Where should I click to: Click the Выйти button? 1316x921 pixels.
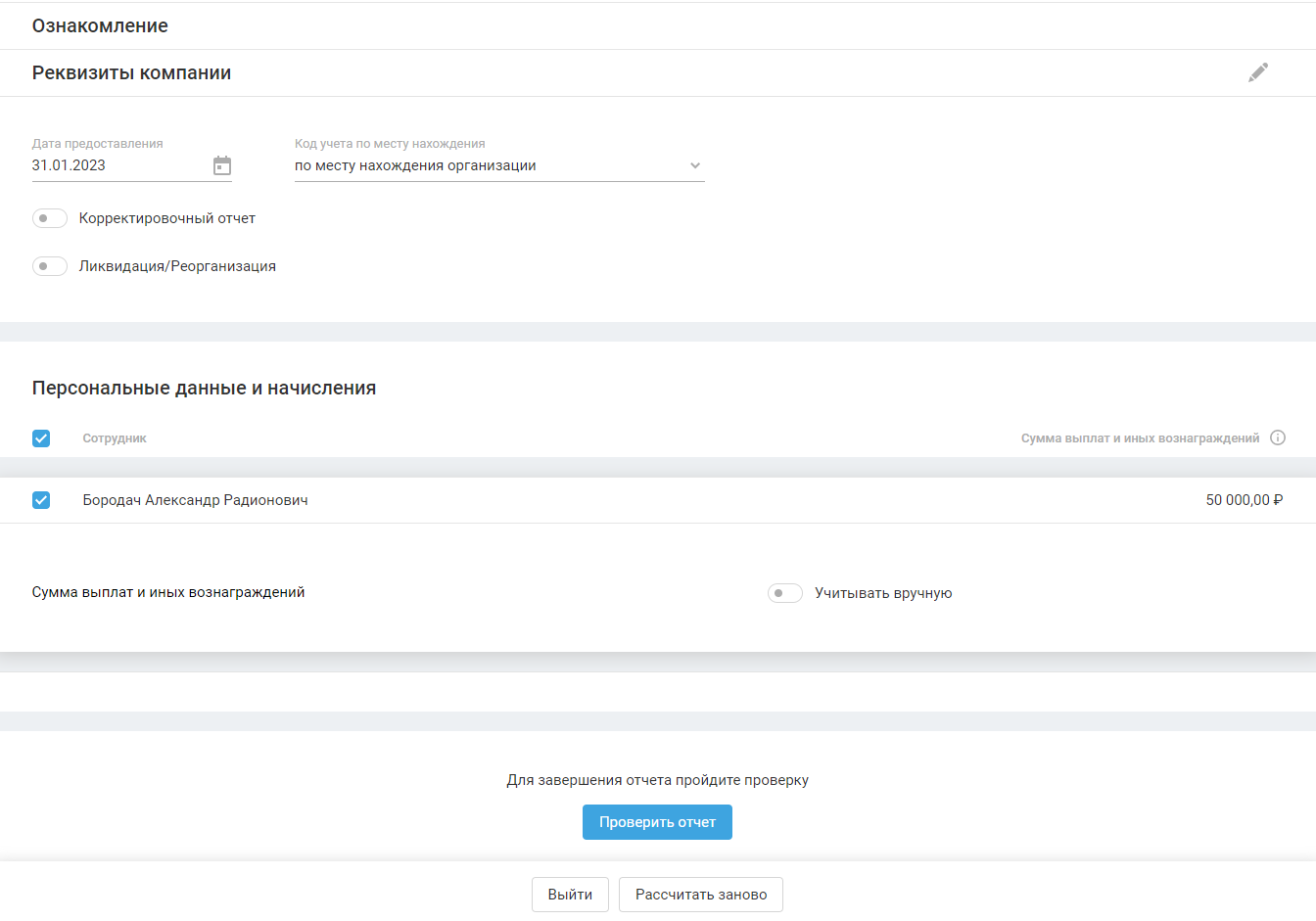pyautogui.click(x=570, y=895)
